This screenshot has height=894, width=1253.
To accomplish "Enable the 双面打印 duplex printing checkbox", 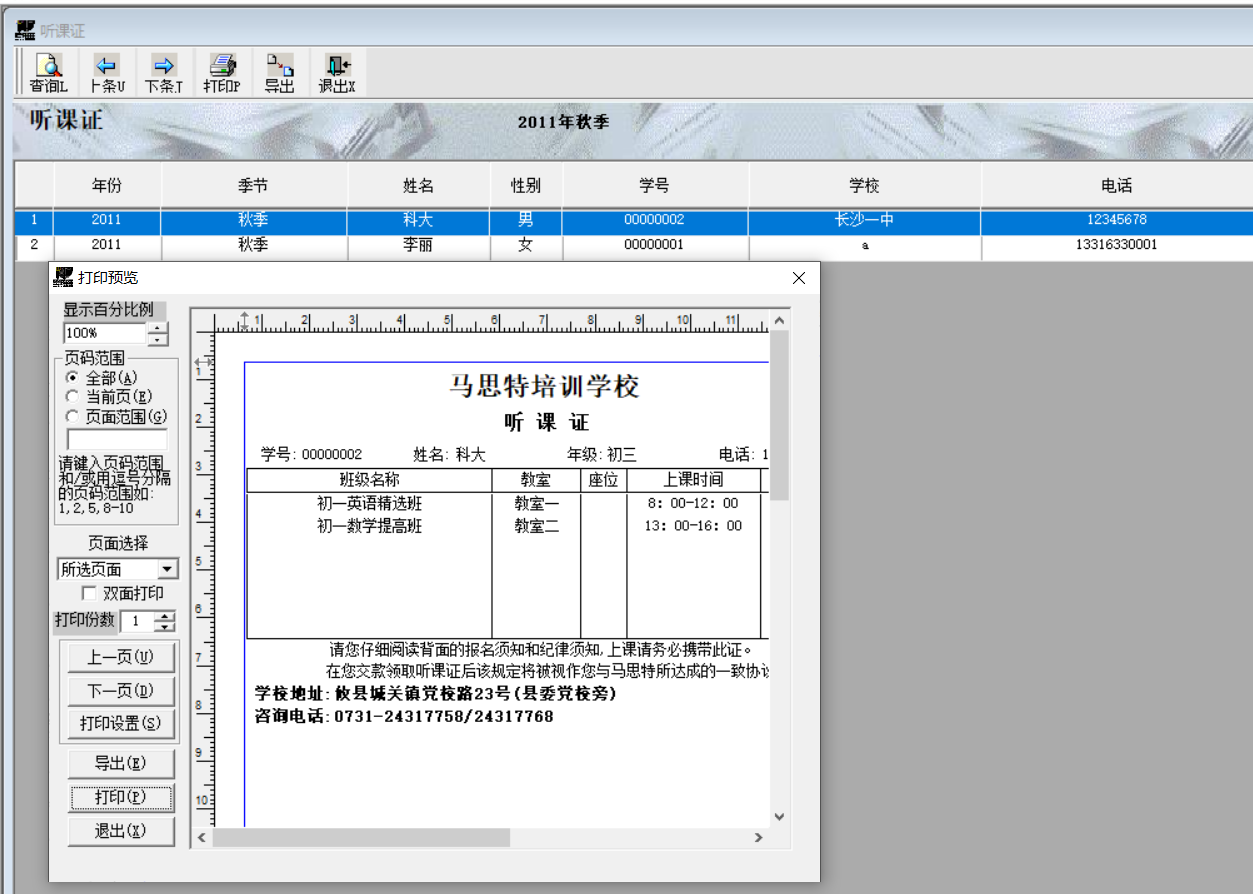I will [88, 593].
